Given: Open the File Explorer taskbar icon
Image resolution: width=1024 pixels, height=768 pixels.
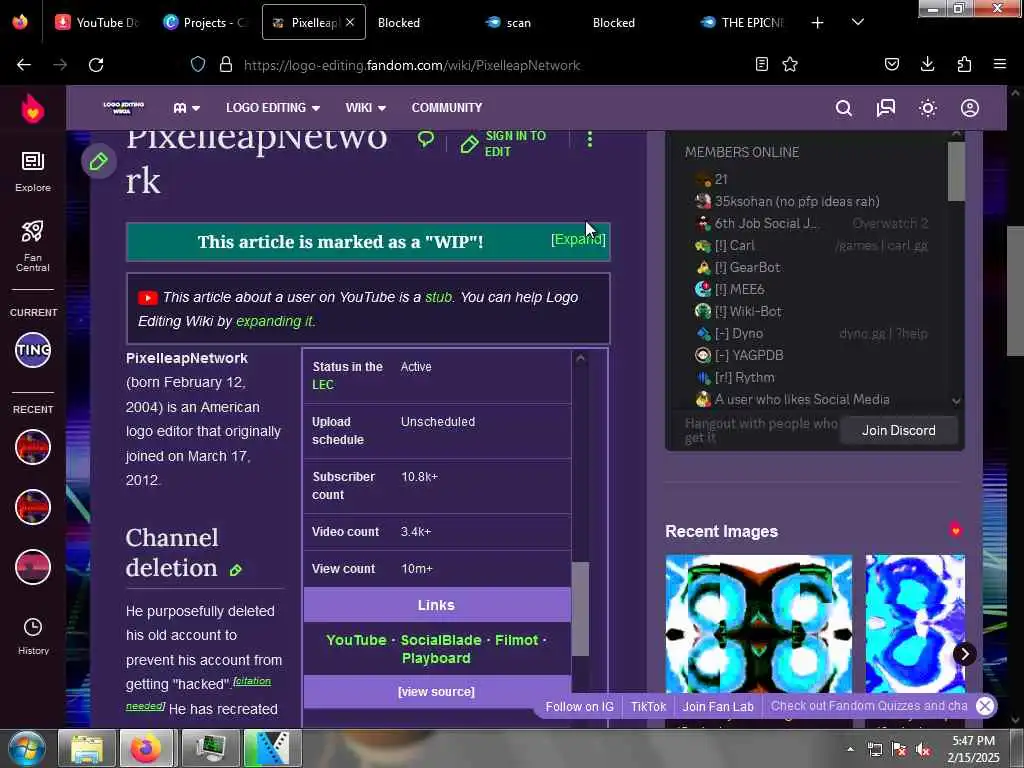Looking at the screenshot, I should 87,748.
